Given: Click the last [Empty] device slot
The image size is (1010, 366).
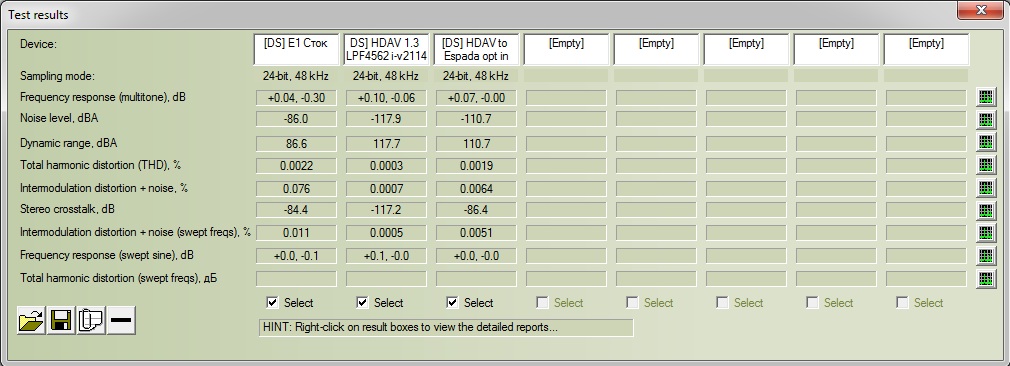Looking at the screenshot, I should [926, 50].
